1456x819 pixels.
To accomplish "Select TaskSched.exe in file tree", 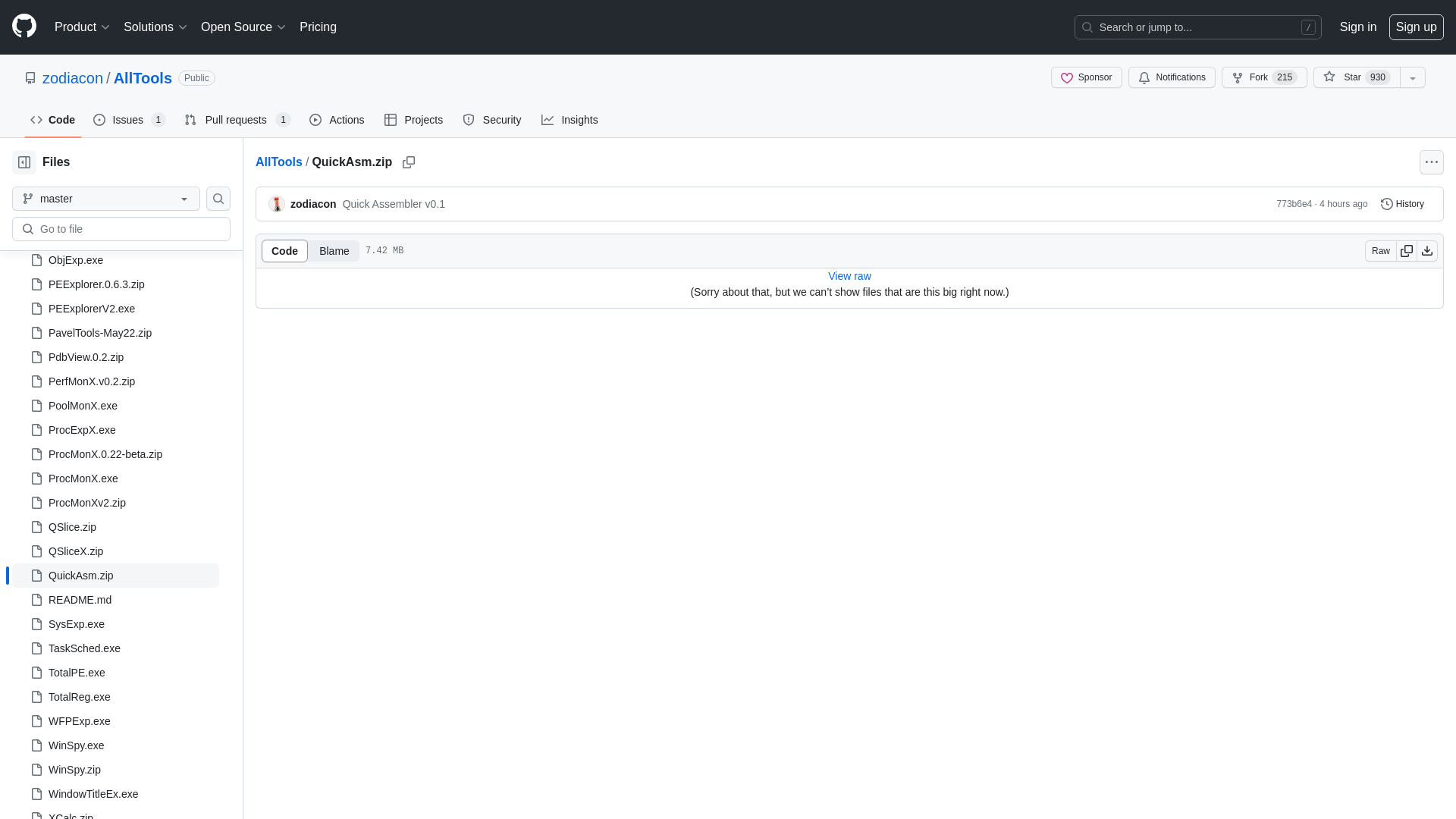I will [115, 648].
